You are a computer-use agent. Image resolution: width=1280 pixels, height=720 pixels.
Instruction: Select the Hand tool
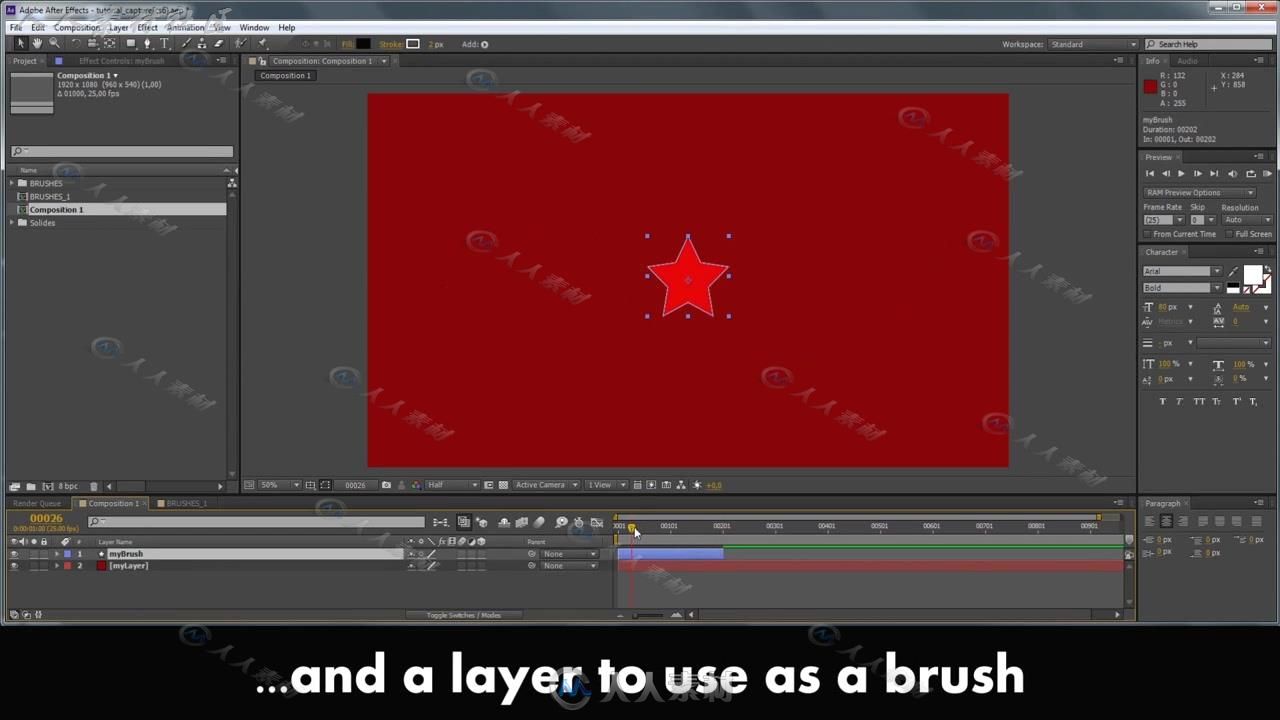37,44
